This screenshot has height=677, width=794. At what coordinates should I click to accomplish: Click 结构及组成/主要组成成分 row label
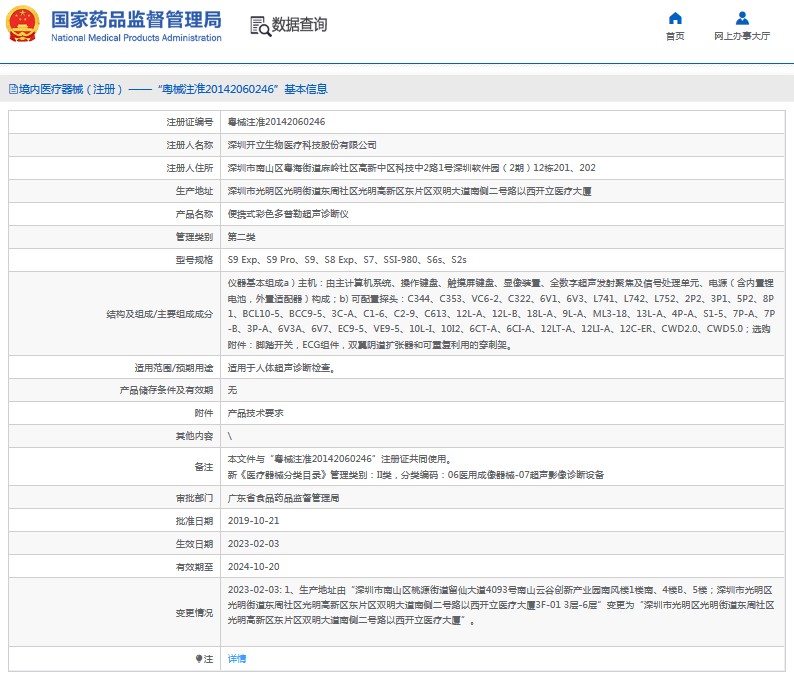coord(160,314)
